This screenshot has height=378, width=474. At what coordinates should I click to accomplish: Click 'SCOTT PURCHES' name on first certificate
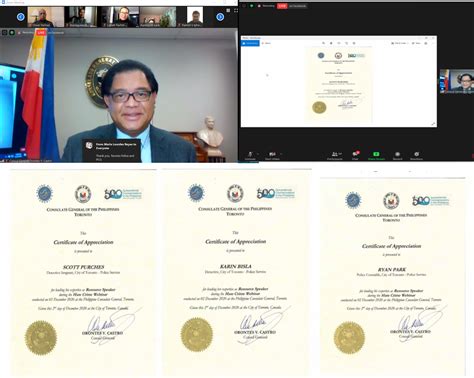point(83,267)
